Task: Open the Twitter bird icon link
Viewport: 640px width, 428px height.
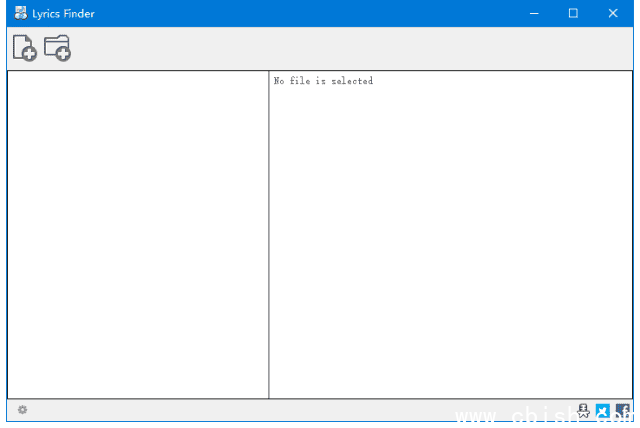Action: coord(602,410)
